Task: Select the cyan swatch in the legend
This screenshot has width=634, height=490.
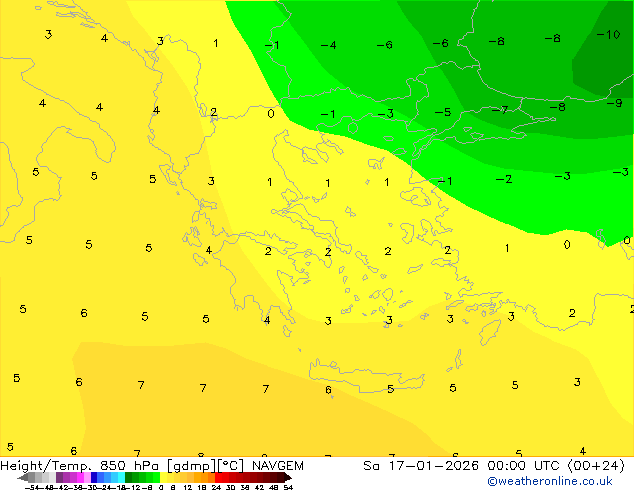Action: [x=122, y=477]
